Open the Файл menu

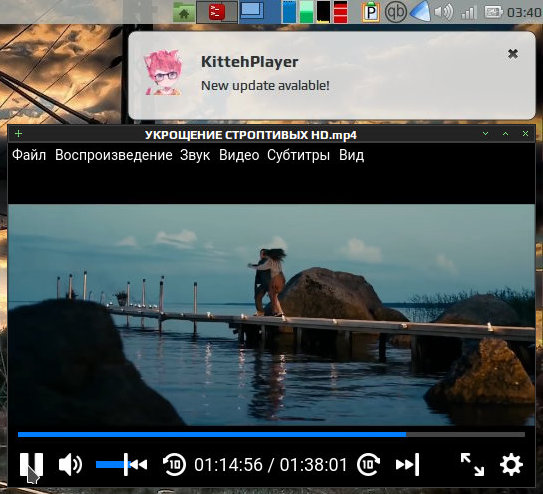coord(29,155)
